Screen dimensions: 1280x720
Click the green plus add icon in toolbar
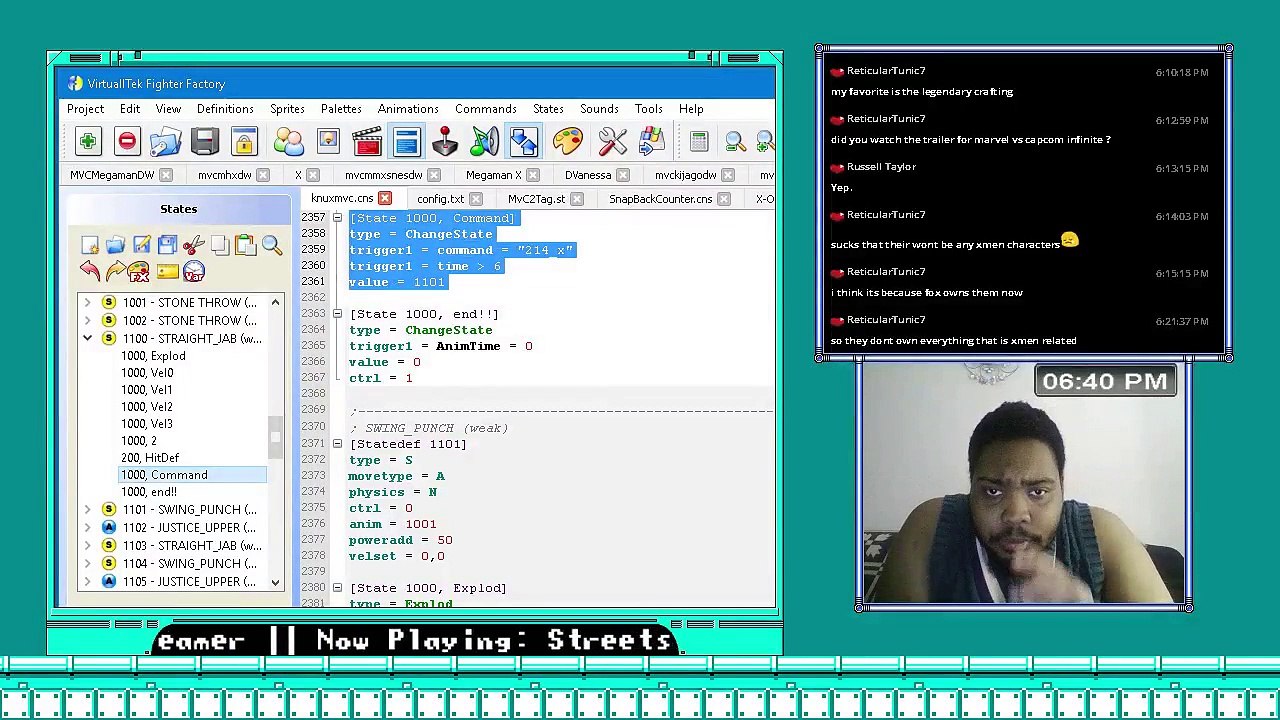point(88,142)
